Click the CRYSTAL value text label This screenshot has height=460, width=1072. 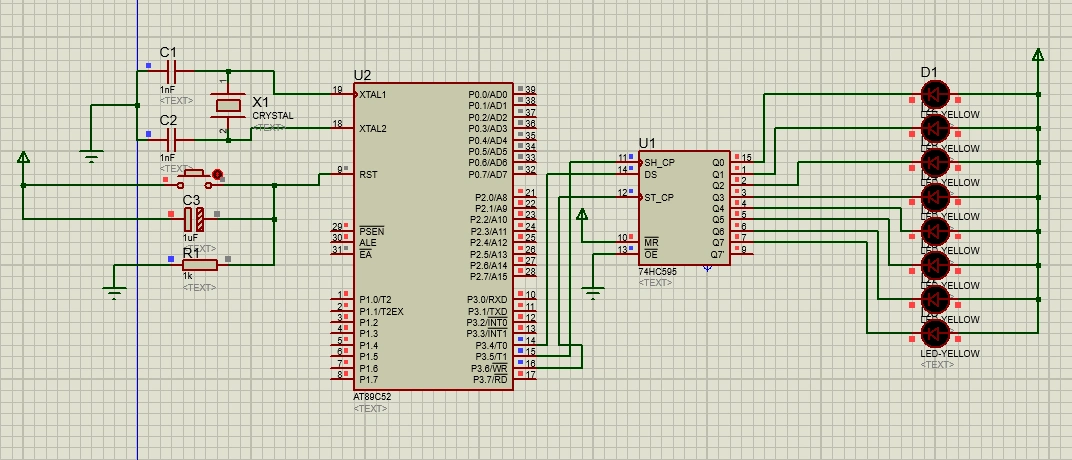pyautogui.click(x=272, y=116)
